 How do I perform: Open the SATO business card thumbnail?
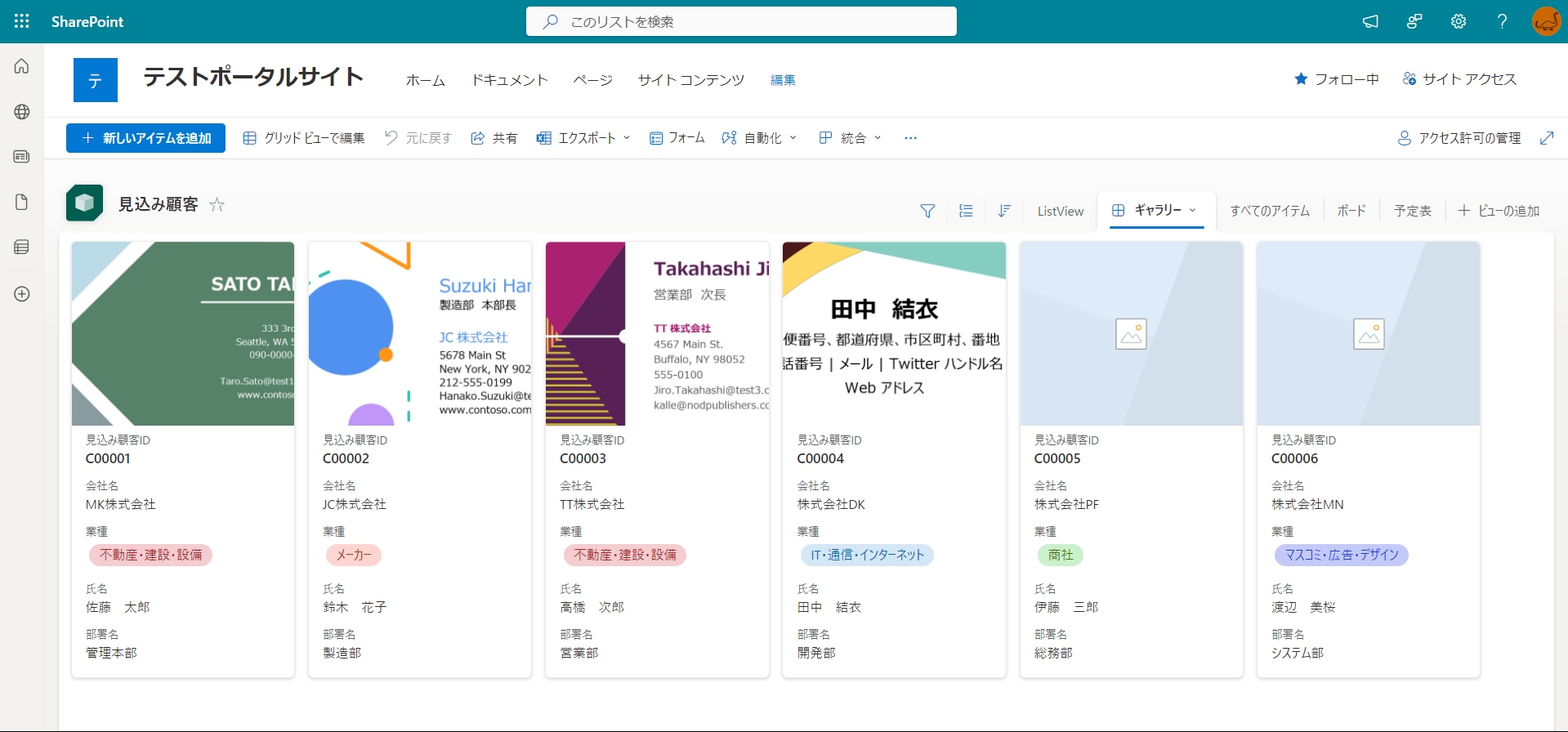(x=183, y=333)
